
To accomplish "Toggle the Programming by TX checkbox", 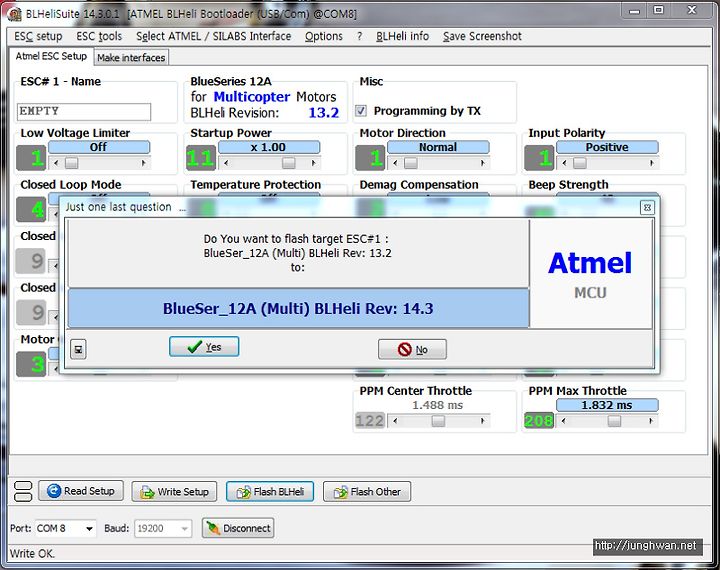I will 361,111.
